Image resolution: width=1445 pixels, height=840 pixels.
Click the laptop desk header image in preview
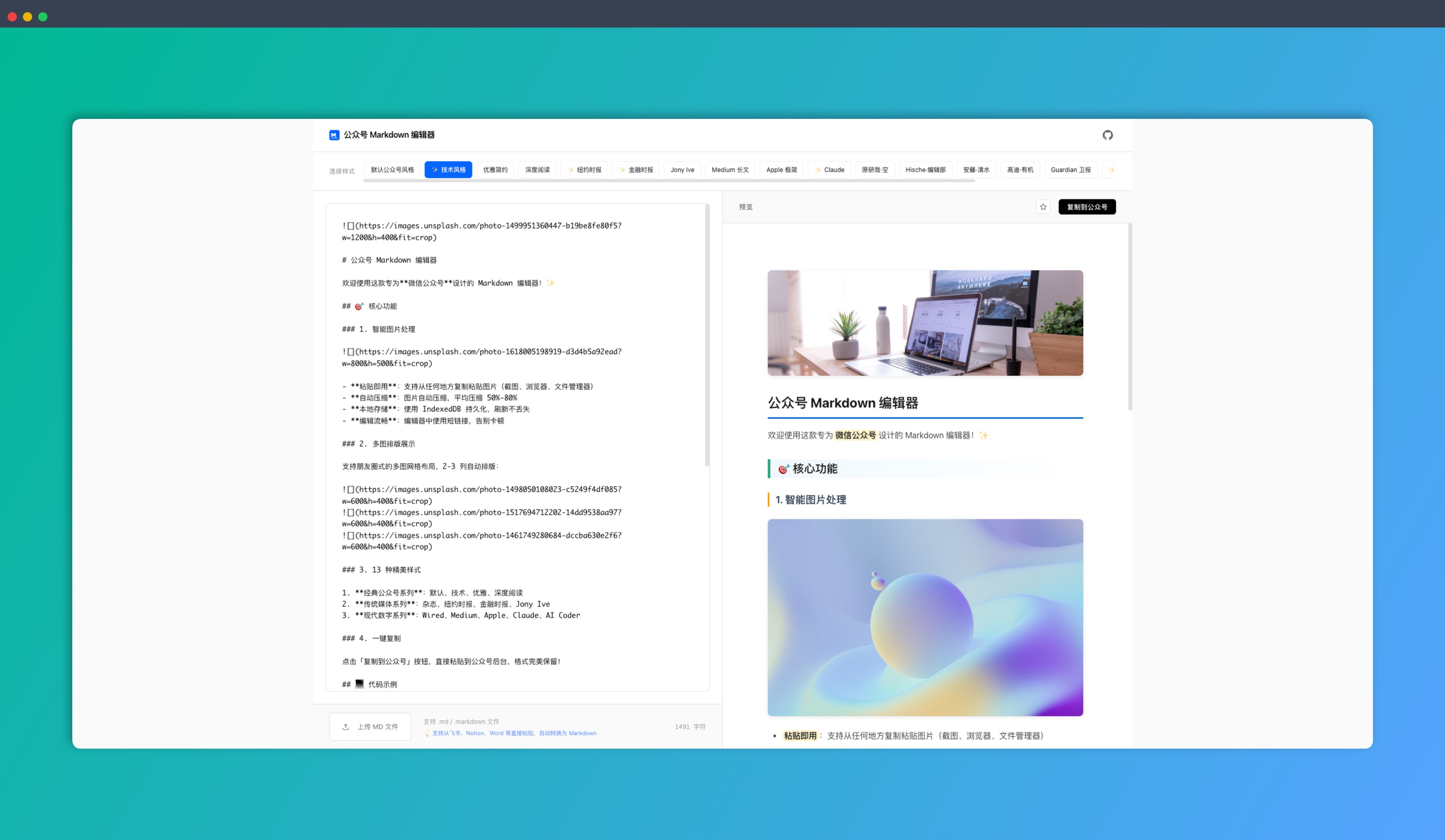[925, 323]
